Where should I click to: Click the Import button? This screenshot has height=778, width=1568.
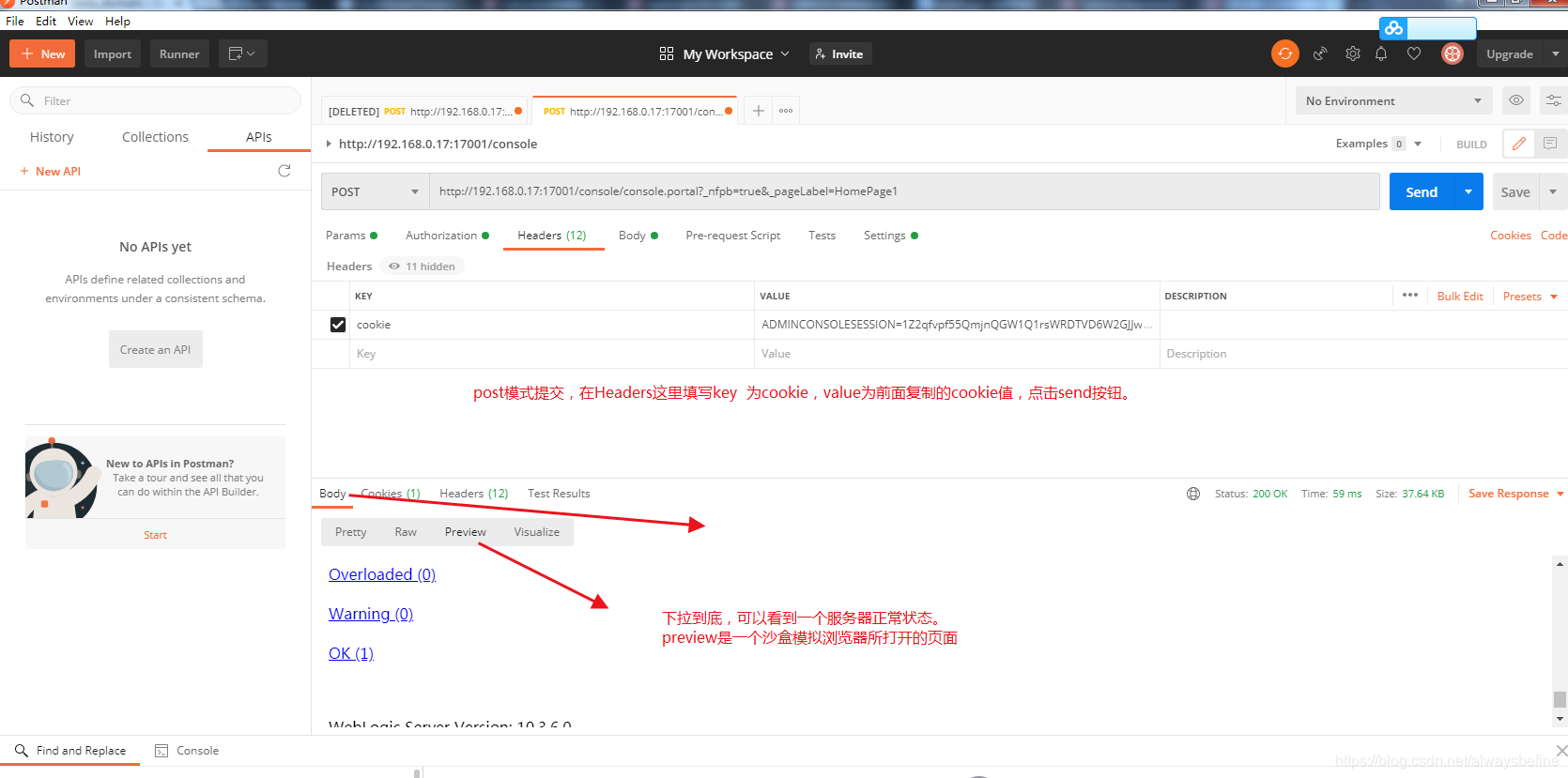(113, 53)
